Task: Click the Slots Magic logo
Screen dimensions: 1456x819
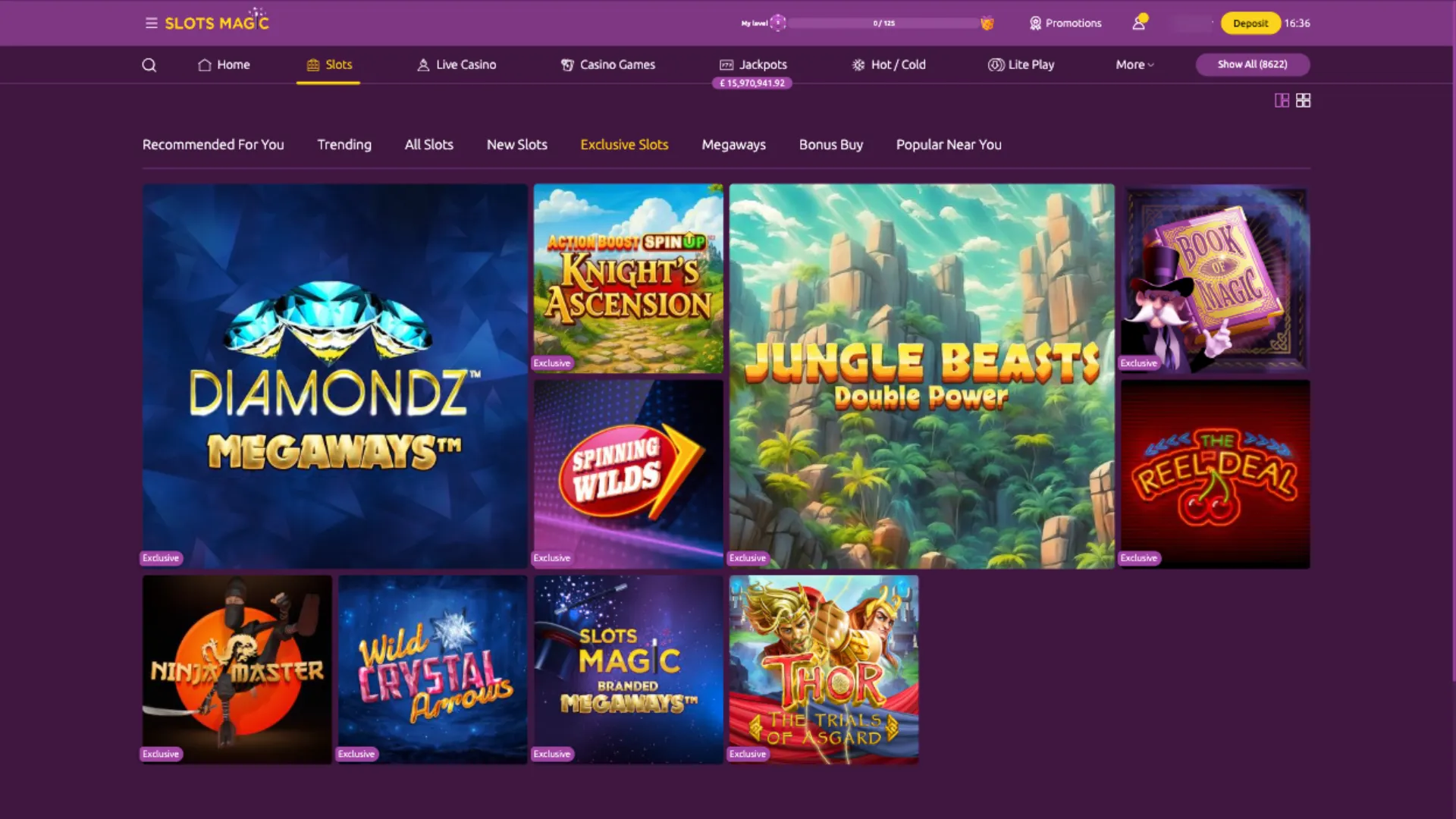Action: tap(217, 20)
